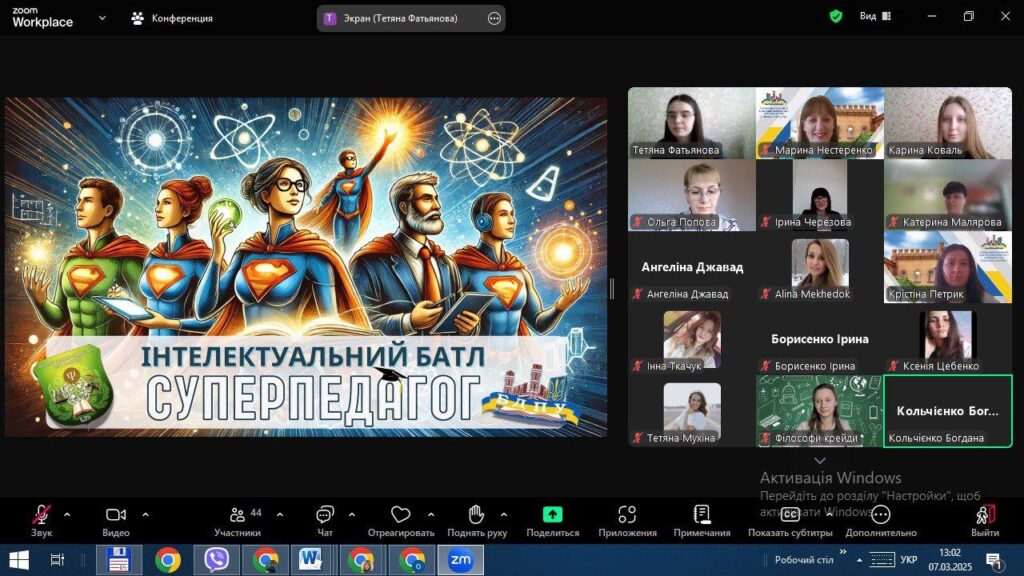Open Примечания notes
The image size is (1024, 576).
tap(702, 521)
